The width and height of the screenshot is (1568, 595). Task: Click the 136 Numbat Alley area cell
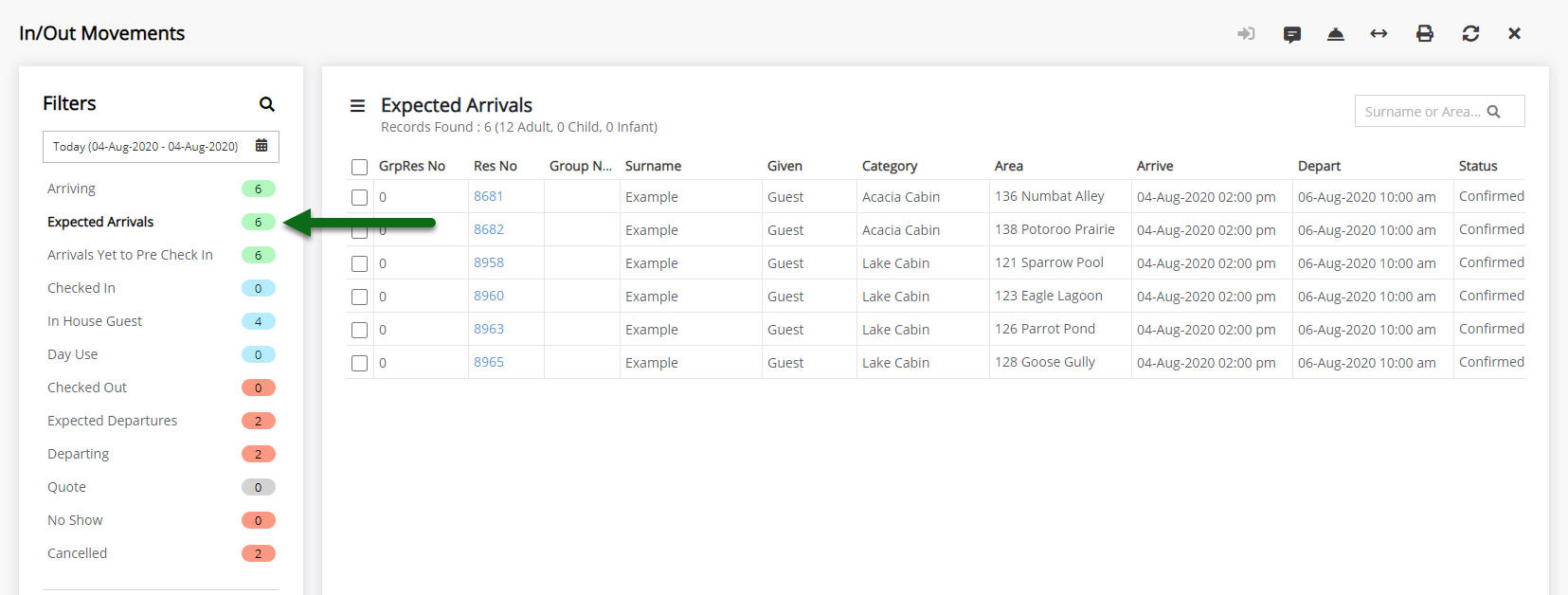pos(1050,196)
